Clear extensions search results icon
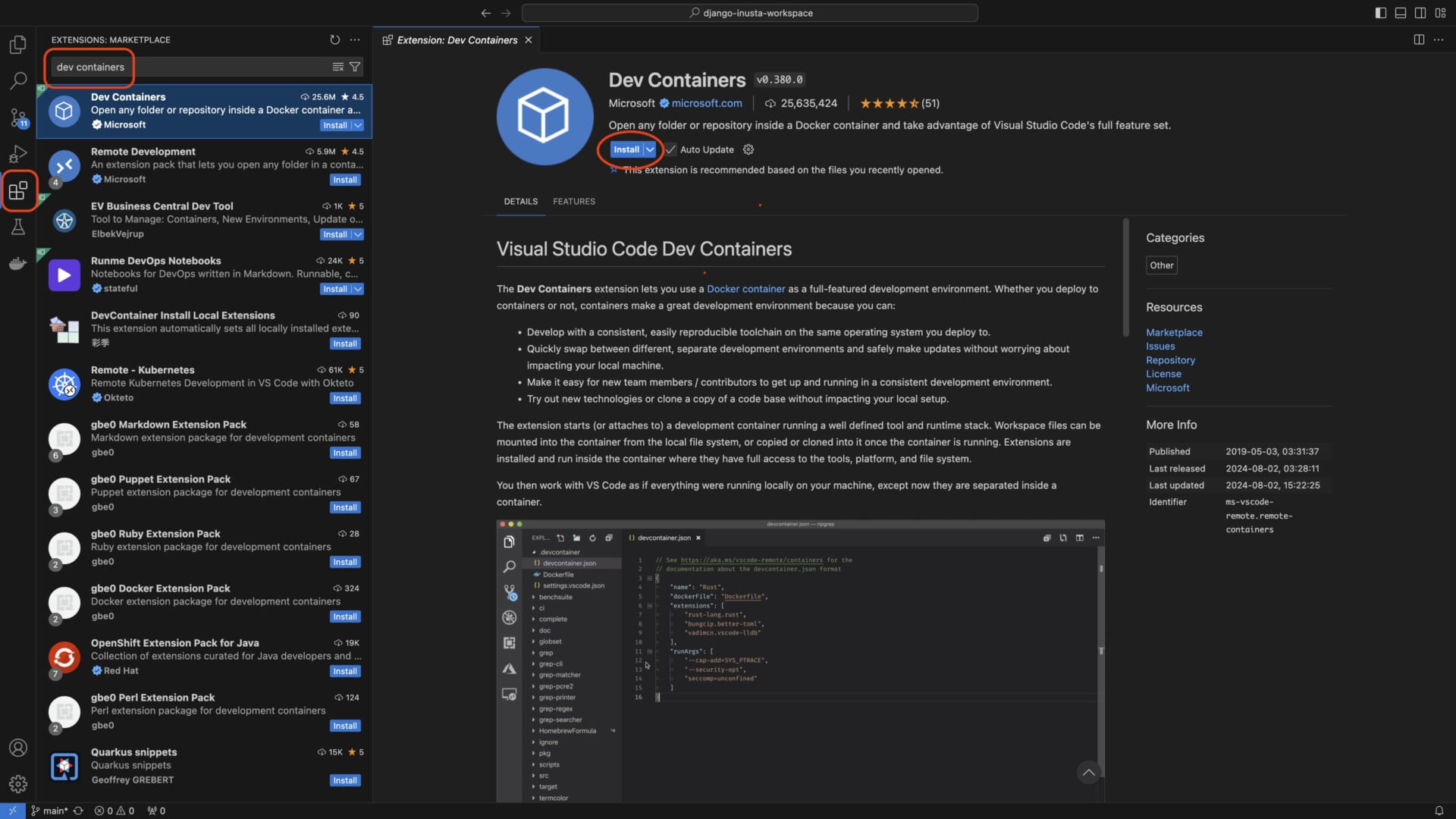The height and width of the screenshot is (819, 1456). tap(338, 67)
